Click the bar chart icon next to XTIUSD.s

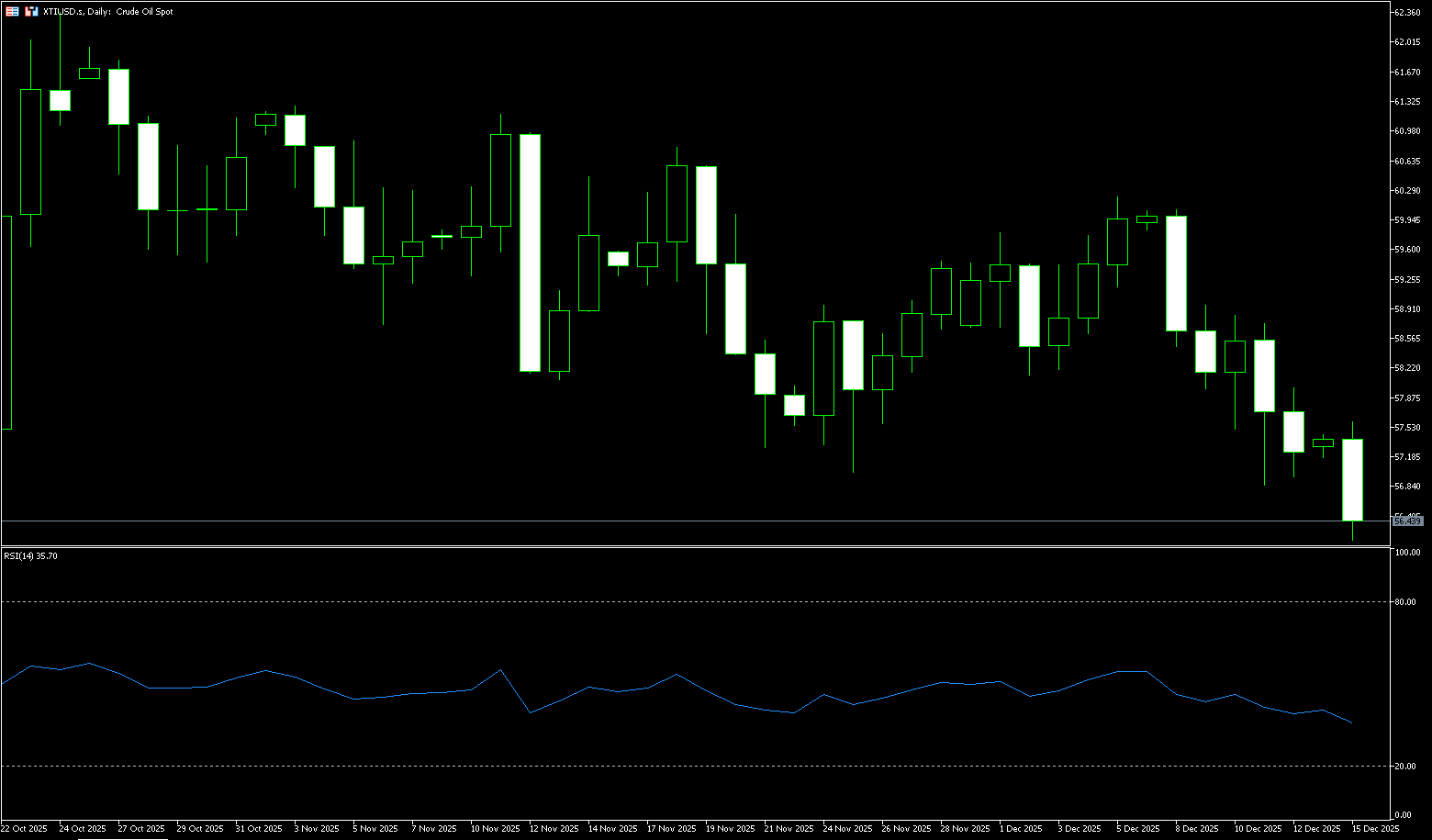pyautogui.click(x=32, y=12)
